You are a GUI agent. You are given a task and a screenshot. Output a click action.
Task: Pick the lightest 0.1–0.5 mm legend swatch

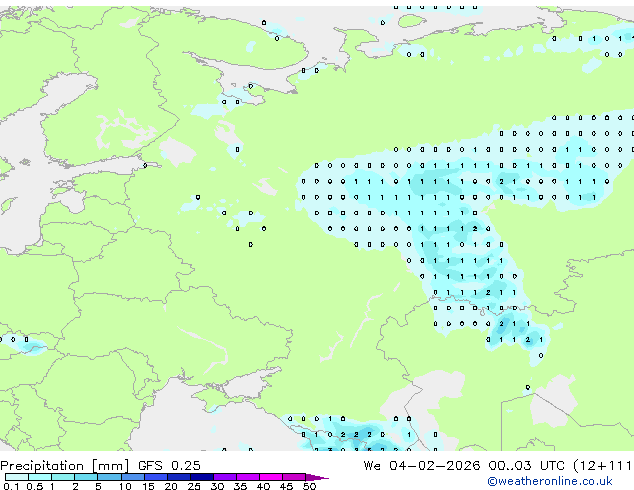click(17, 477)
